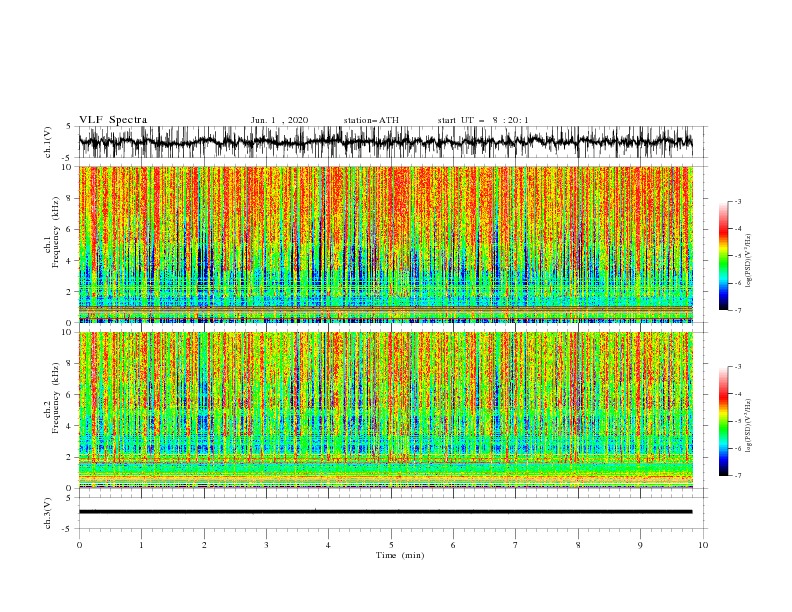
Task: Click the ch.3 flat black trace
Action: (x=385, y=512)
